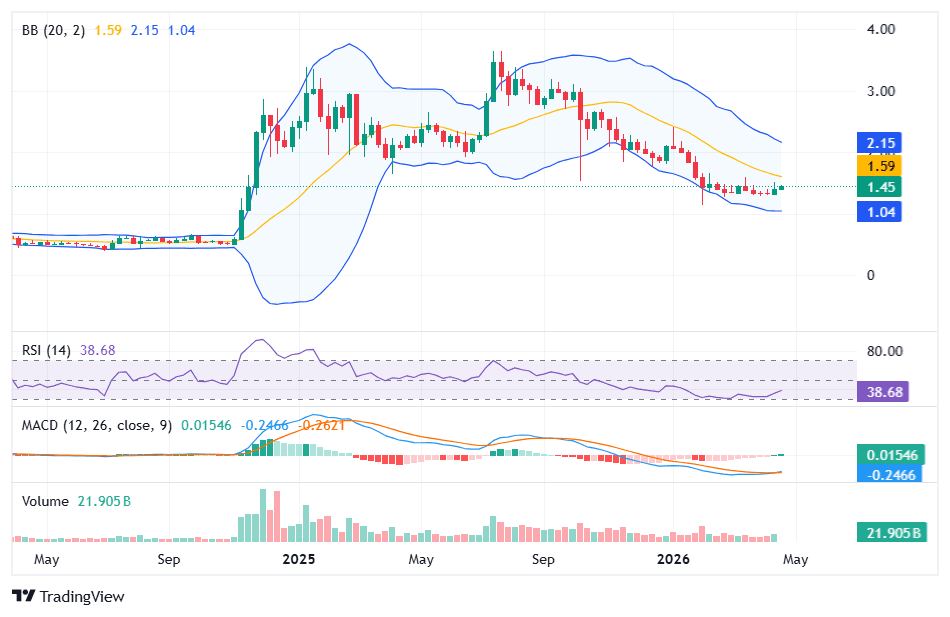Click the 80.00 RSI scale label
The width and height of the screenshot is (950, 617).
(x=885, y=351)
